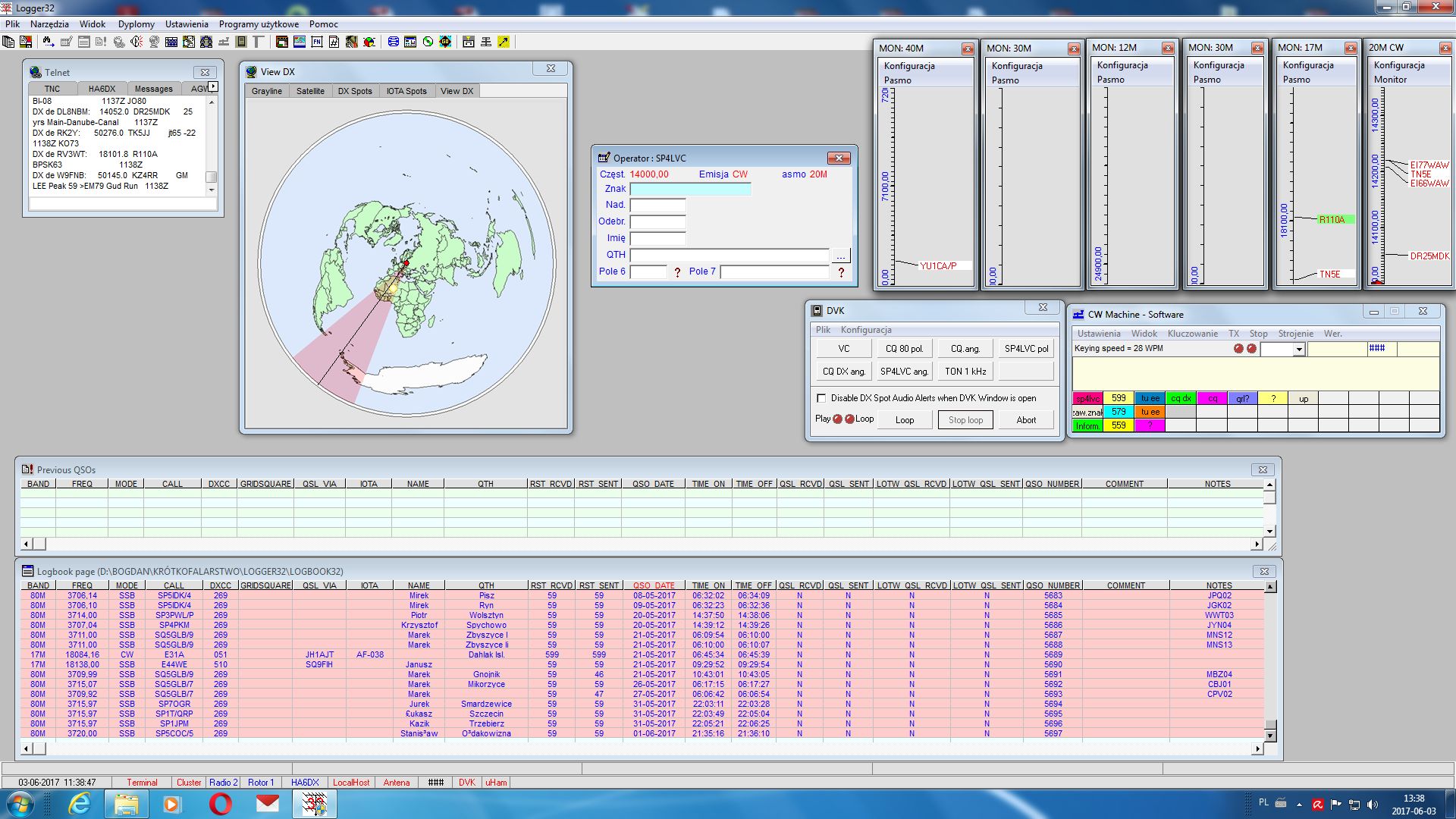Screen dimensions: 1456x819
Task: Click the green CD disc toolbar icon
Action: pos(428,42)
